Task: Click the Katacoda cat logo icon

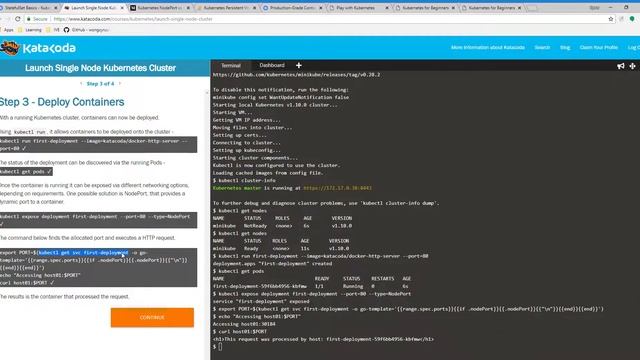Action: pos(10,48)
